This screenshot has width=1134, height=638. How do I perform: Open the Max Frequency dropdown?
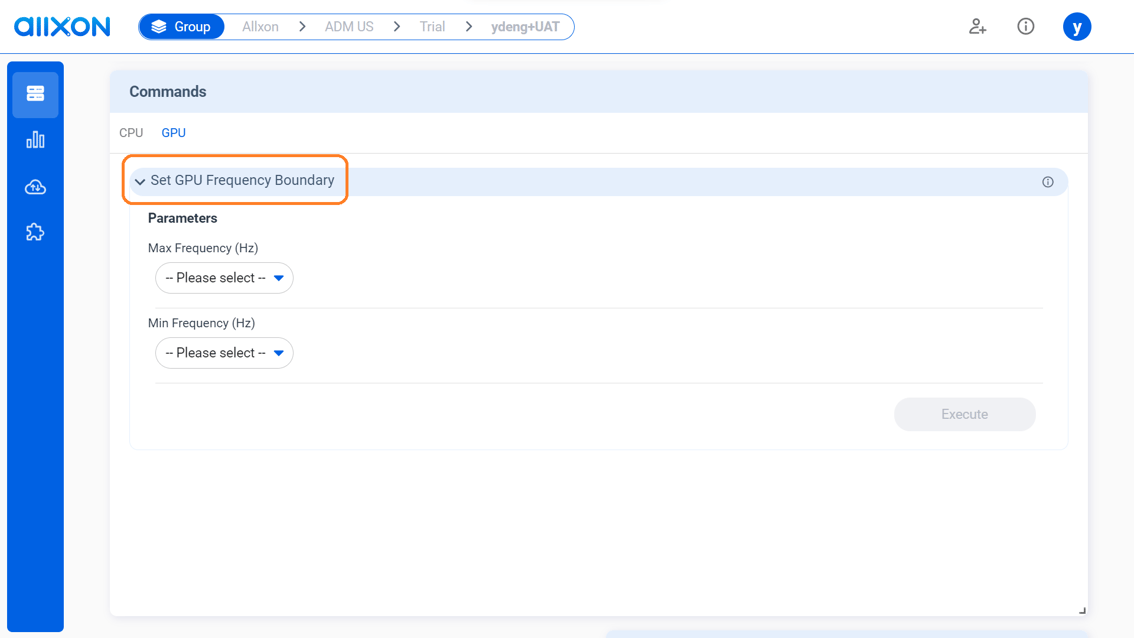pos(224,278)
